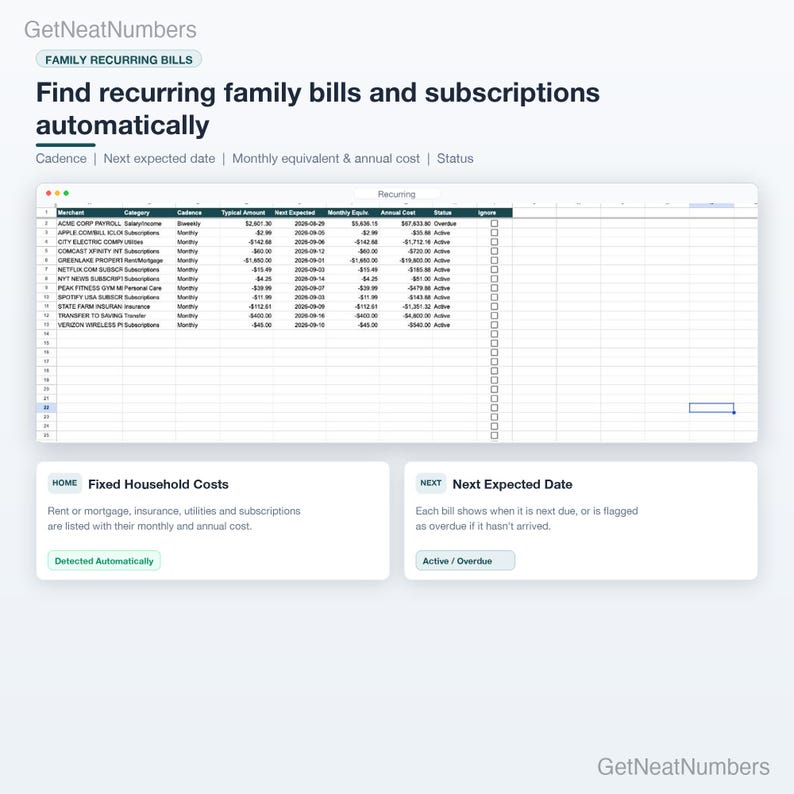Tick Ignore checkbox for VERIZON WIRELESS row

494,325
